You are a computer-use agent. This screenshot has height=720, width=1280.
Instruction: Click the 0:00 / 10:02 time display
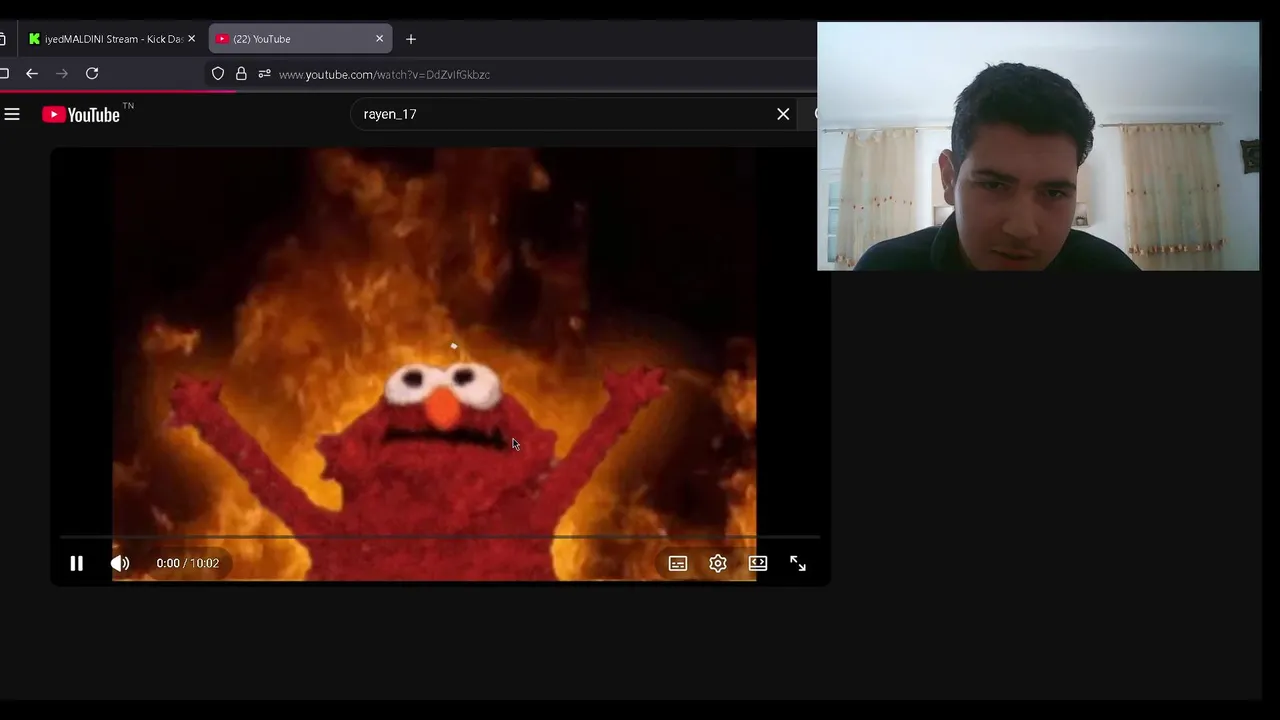pos(187,563)
